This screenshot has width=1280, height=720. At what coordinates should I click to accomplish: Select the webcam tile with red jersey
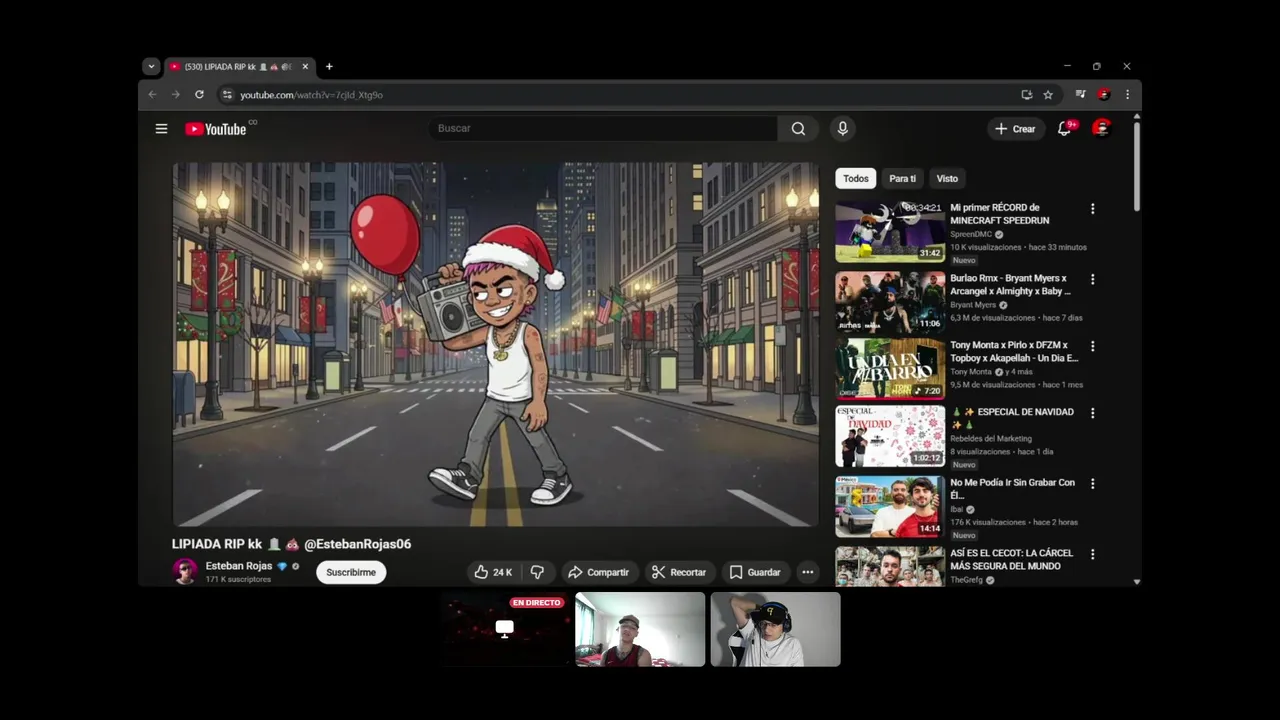(640, 629)
